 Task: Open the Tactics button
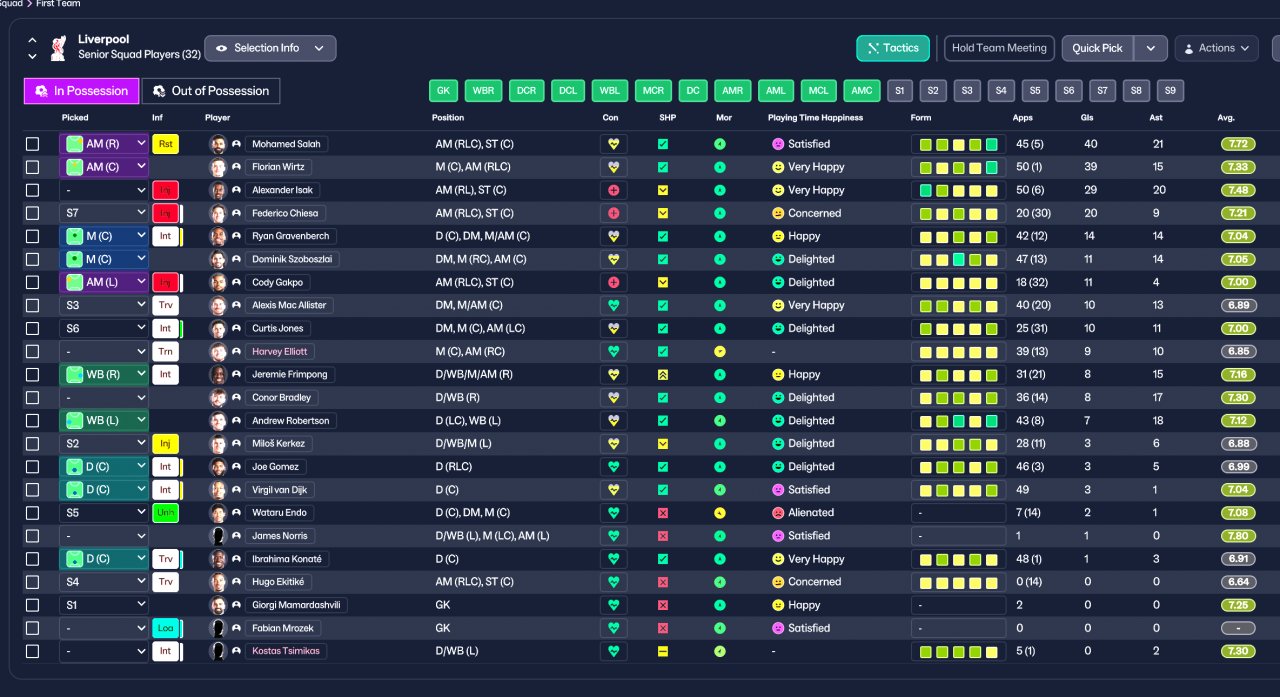pos(893,48)
